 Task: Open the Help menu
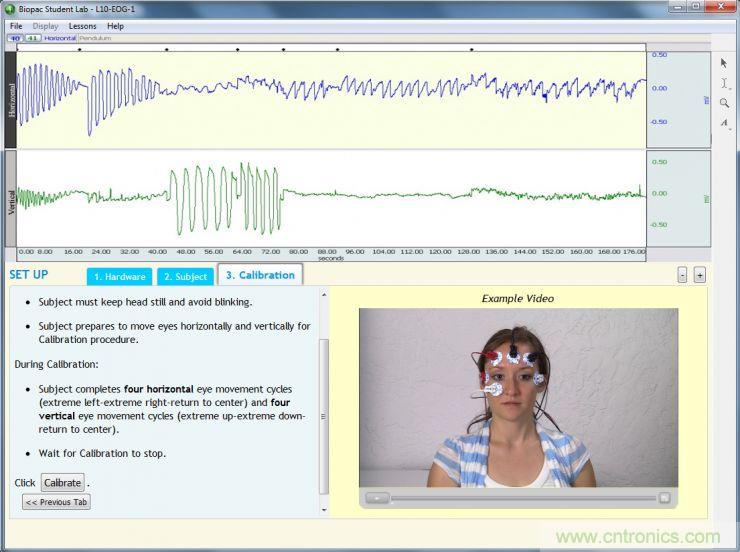pos(116,26)
